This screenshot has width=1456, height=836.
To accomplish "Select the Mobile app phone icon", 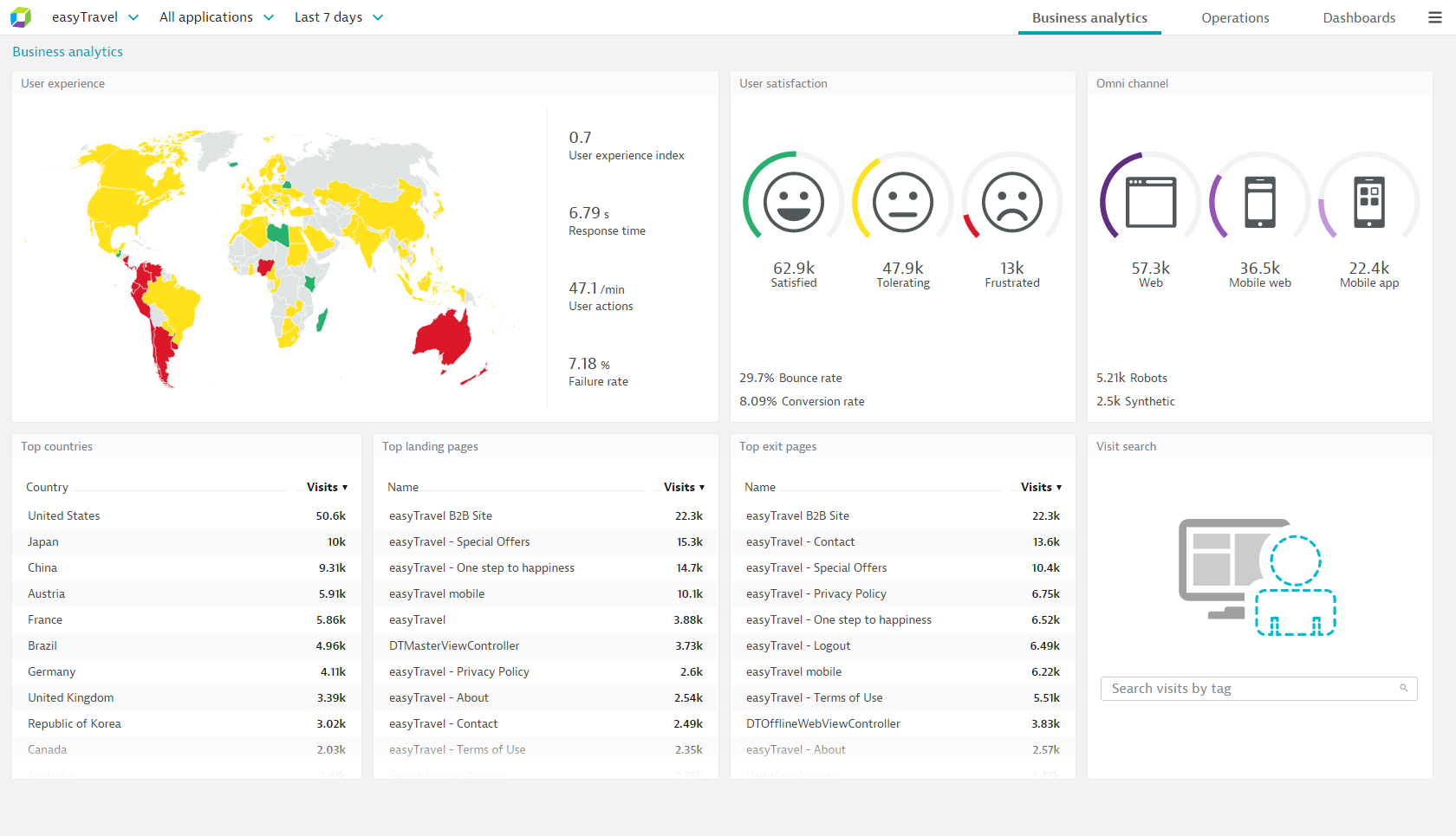I will (1369, 202).
